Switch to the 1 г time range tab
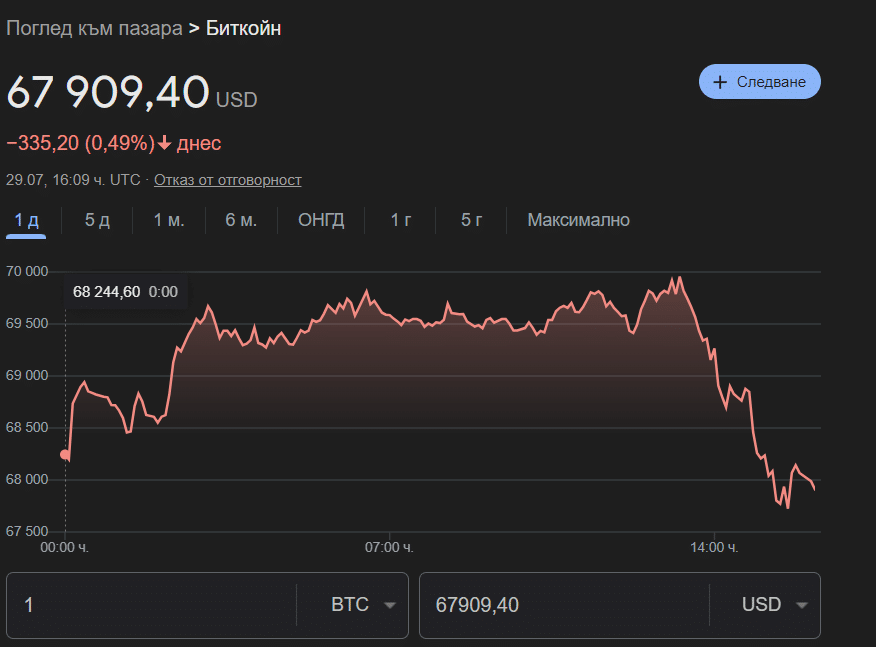This screenshot has width=876, height=647. [401, 220]
